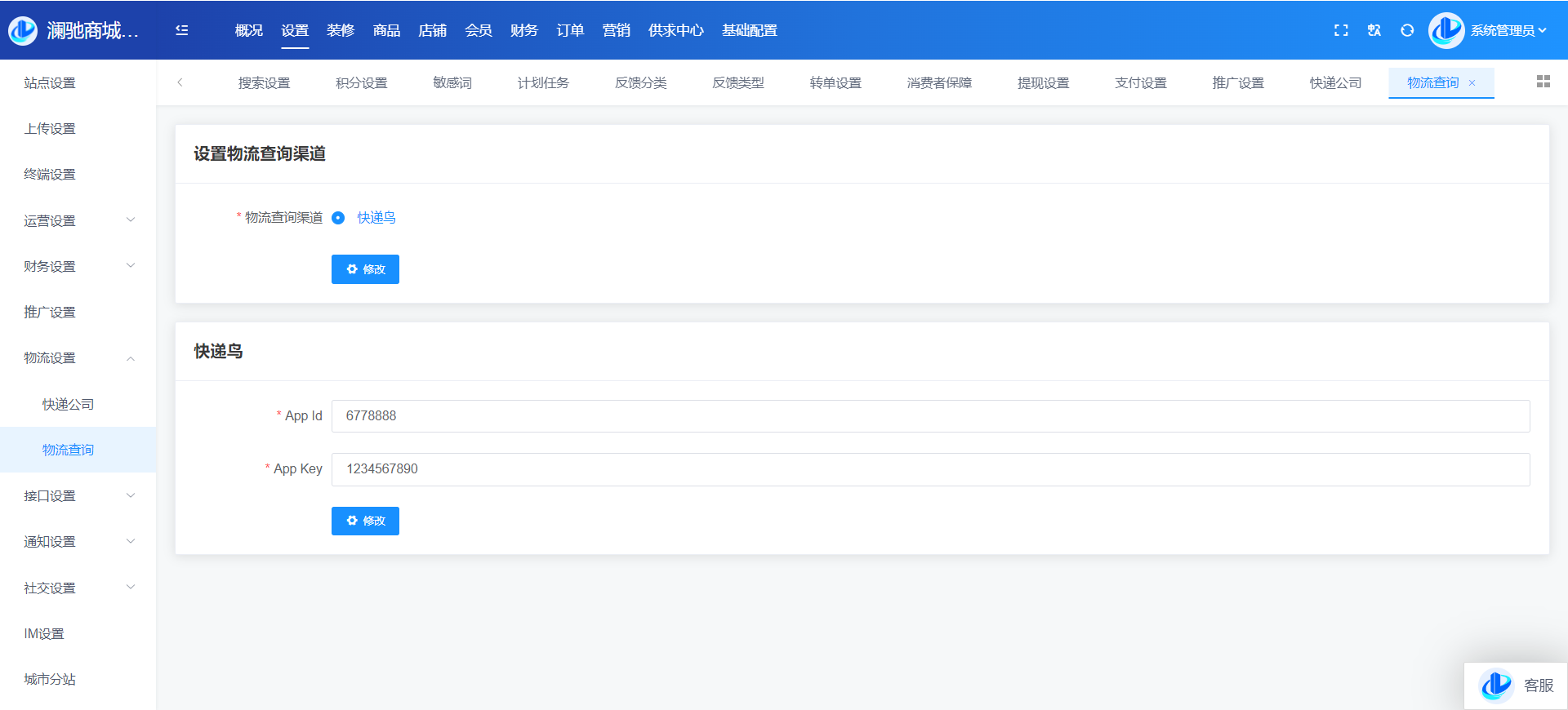
Task: Toggle fullscreen mode icon
Action: (x=1341, y=30)
